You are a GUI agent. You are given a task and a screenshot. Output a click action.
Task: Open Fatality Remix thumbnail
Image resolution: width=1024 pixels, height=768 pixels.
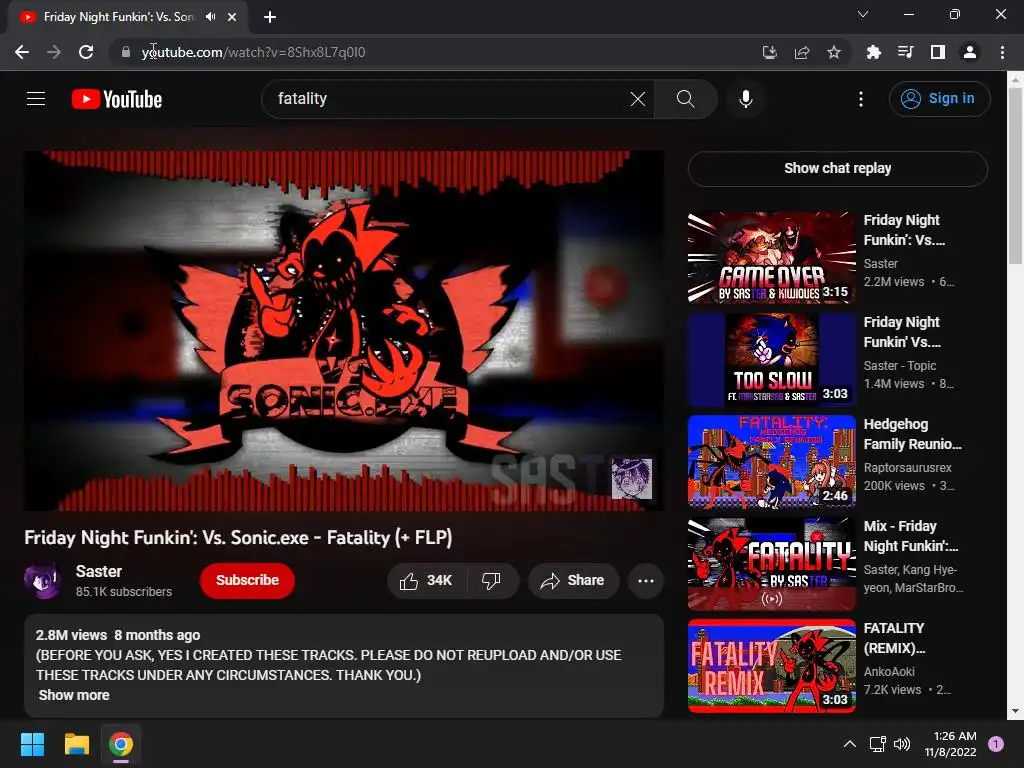[x=771, y=665]
